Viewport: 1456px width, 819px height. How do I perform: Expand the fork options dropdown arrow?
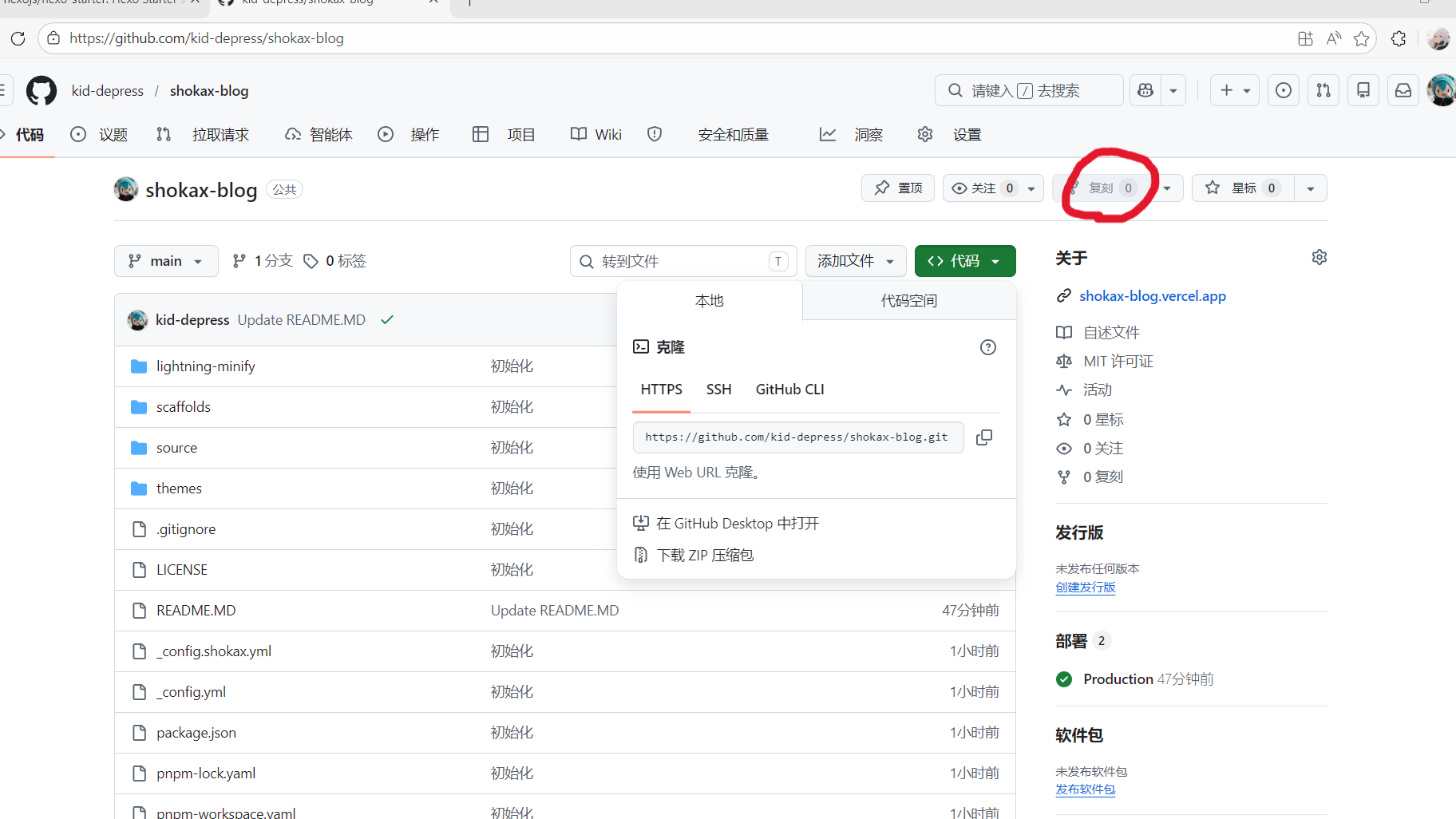1167,188
